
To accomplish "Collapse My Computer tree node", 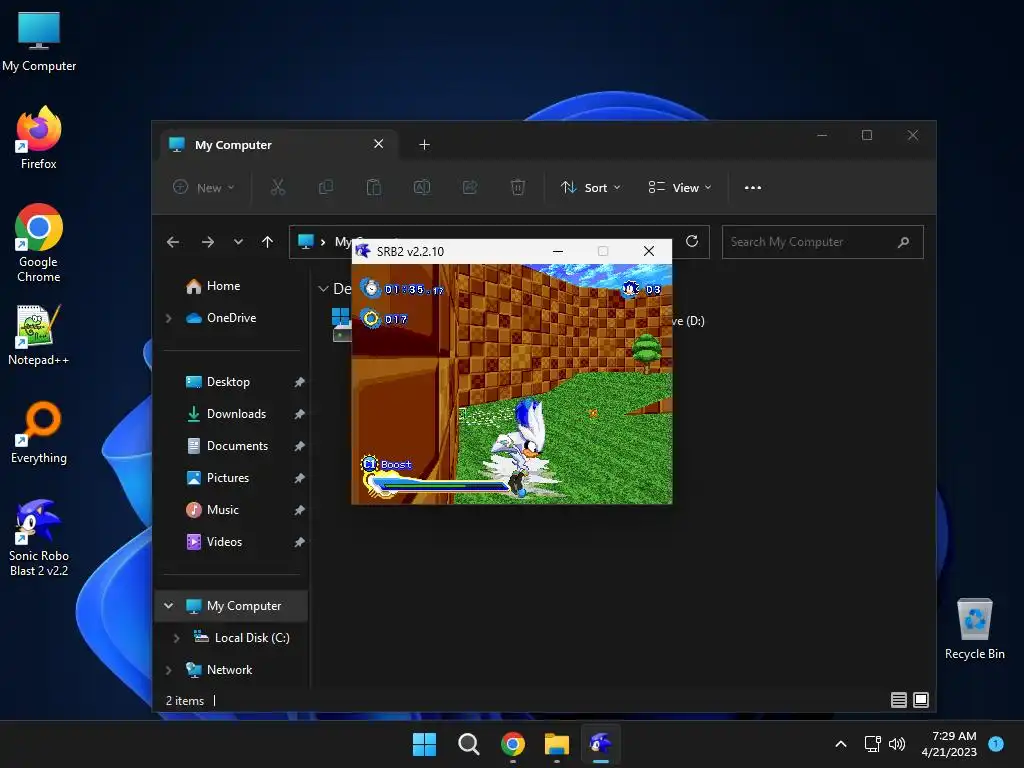I will point(168,605).
